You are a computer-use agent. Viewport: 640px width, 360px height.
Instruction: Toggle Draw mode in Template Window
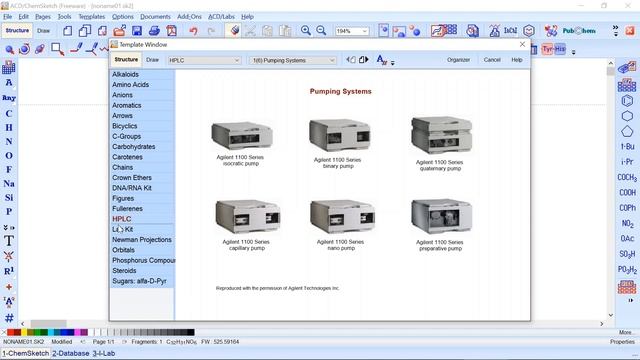tap(152, 60)
